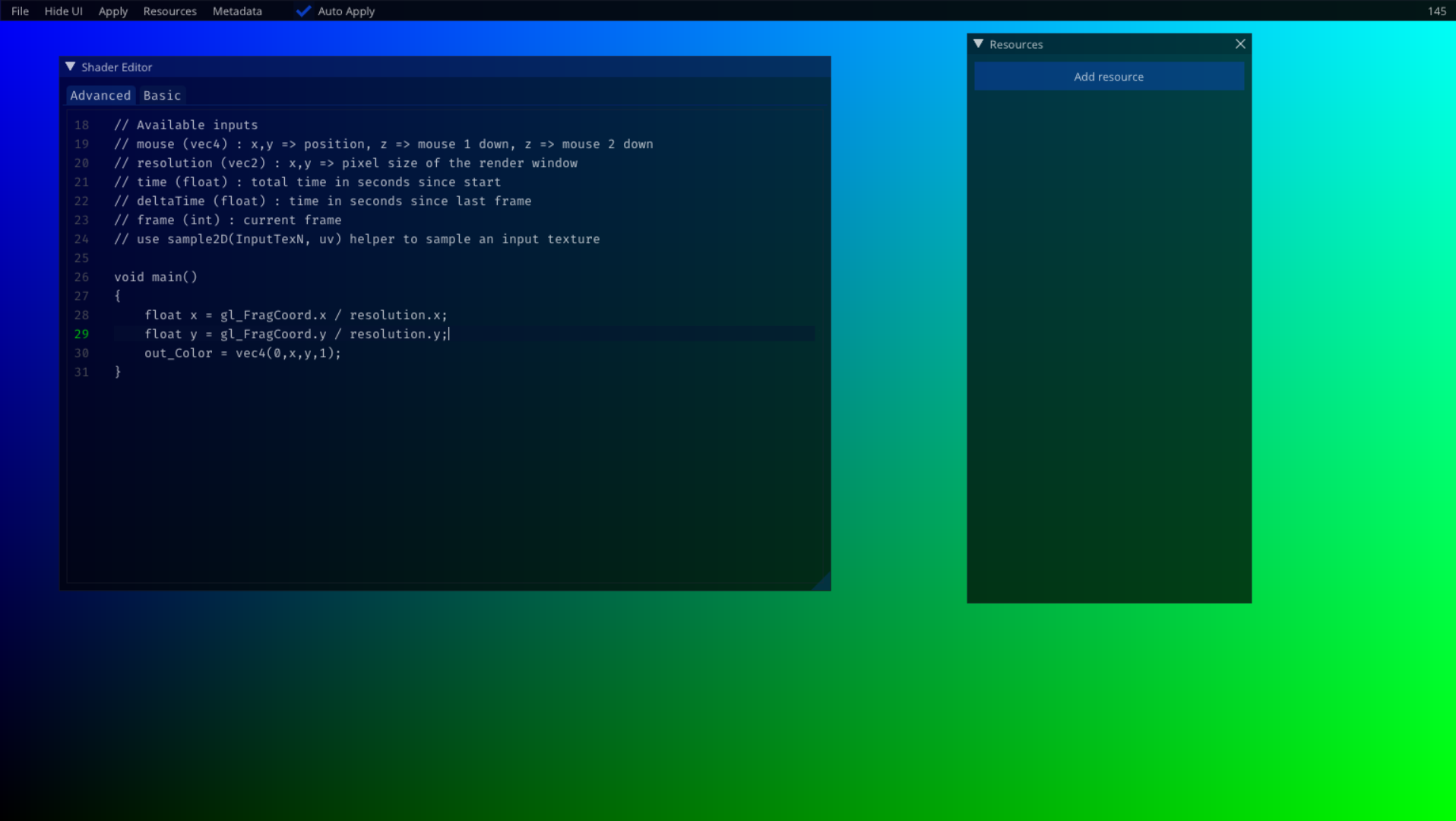Click the Apply menu item

click(x=112, y=11)
